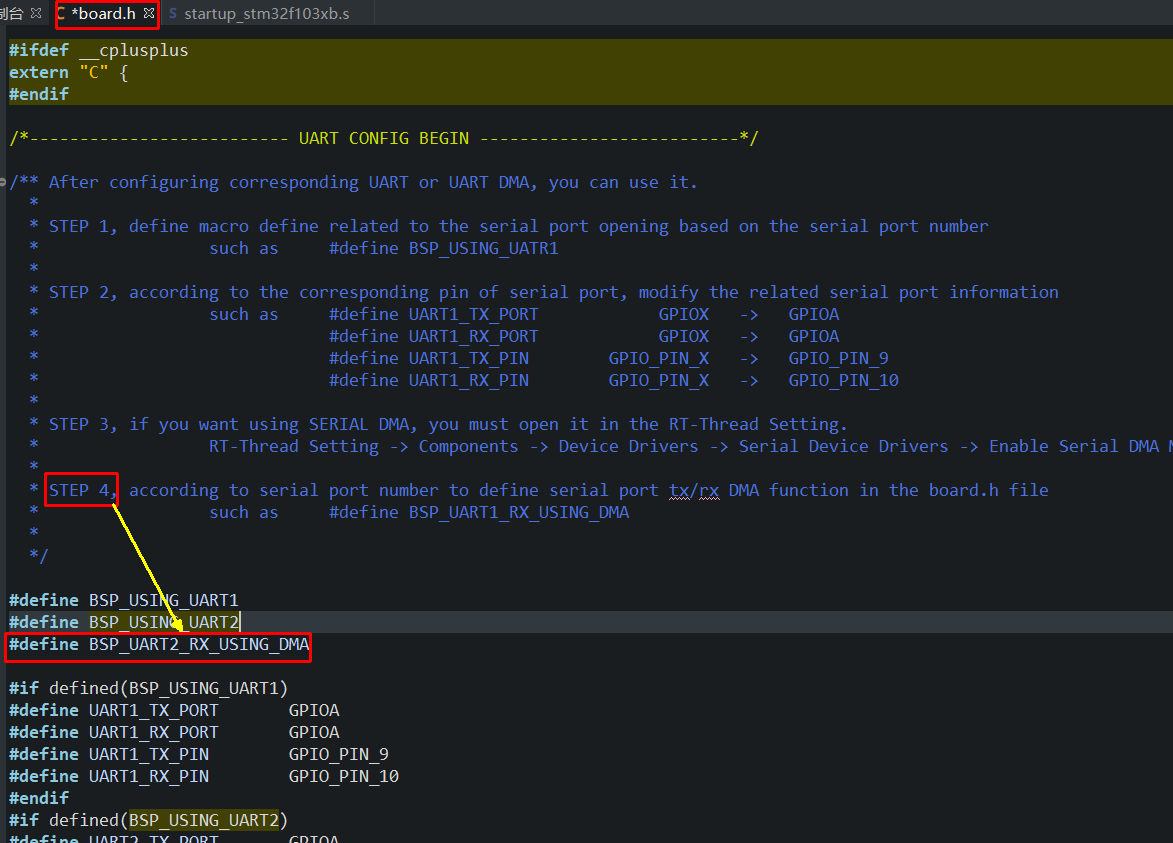
Task: Click highlighted BSP_USING_UART2 in the #if defined line
Action: 204,819
